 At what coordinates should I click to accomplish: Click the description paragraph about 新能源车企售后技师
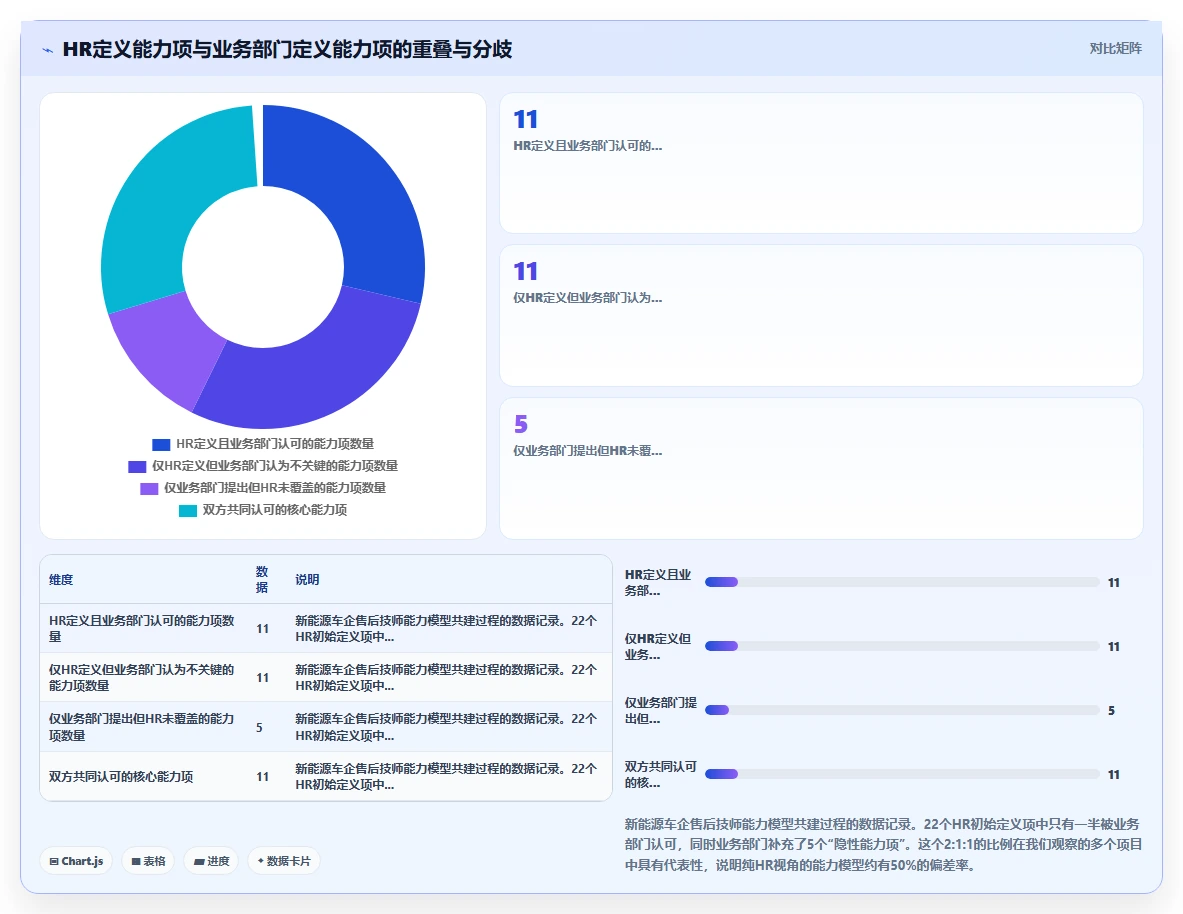tap(883, 845)
